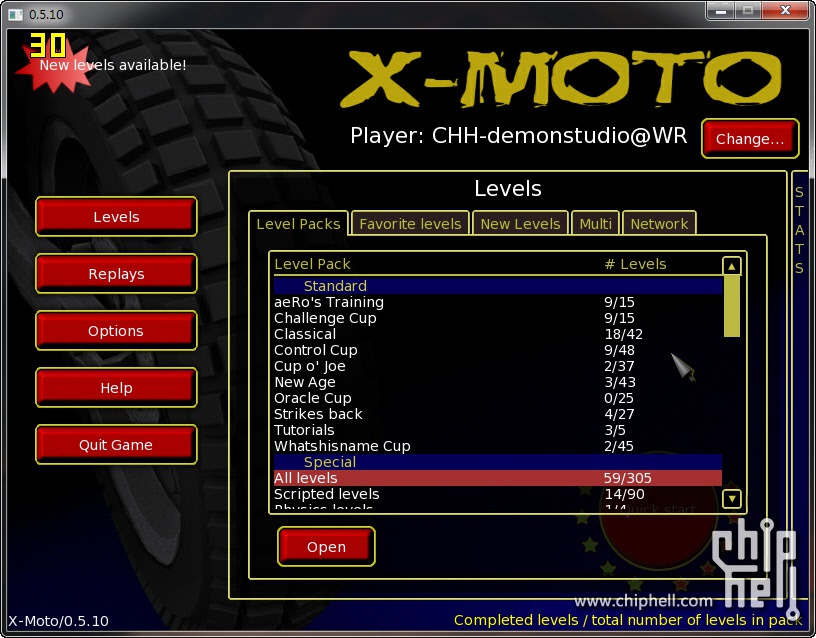Select the 'Oracle Cup' level pack

498,398
